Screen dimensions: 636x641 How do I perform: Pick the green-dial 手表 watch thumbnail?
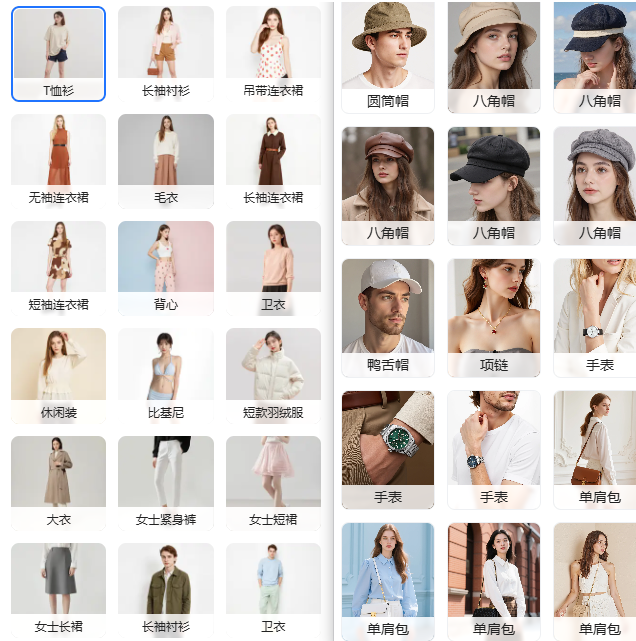(x=388, y=448)
